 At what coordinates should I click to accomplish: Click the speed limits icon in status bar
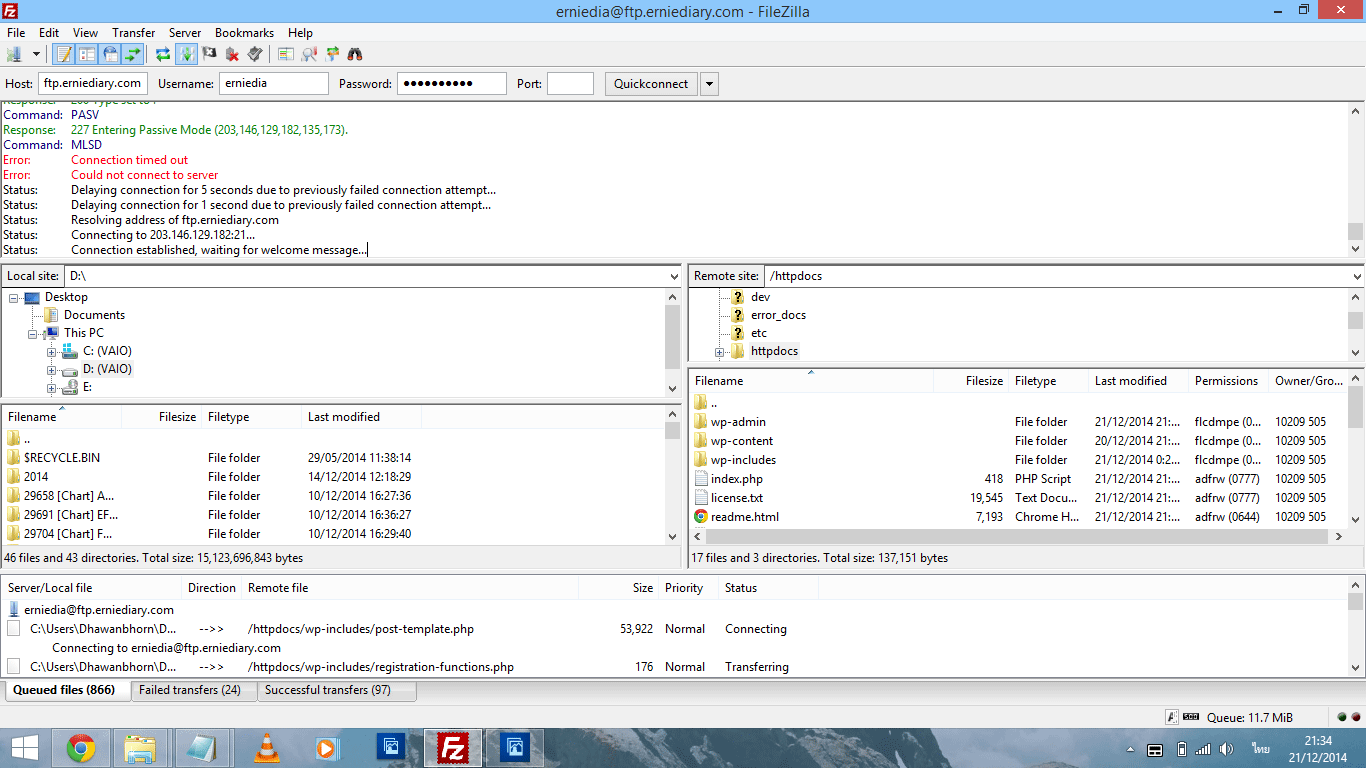1191,718
